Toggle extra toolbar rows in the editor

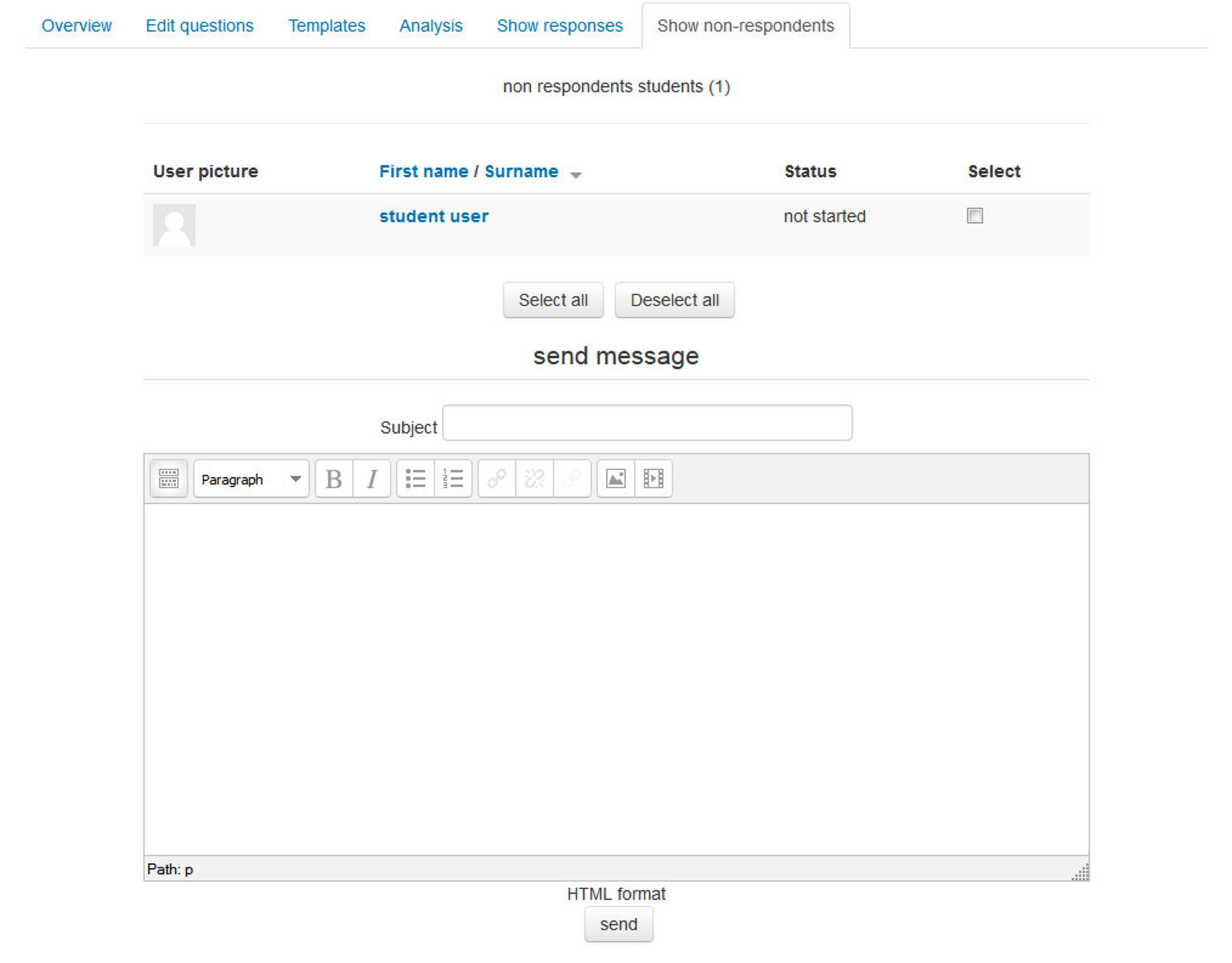tap(168, 479)
